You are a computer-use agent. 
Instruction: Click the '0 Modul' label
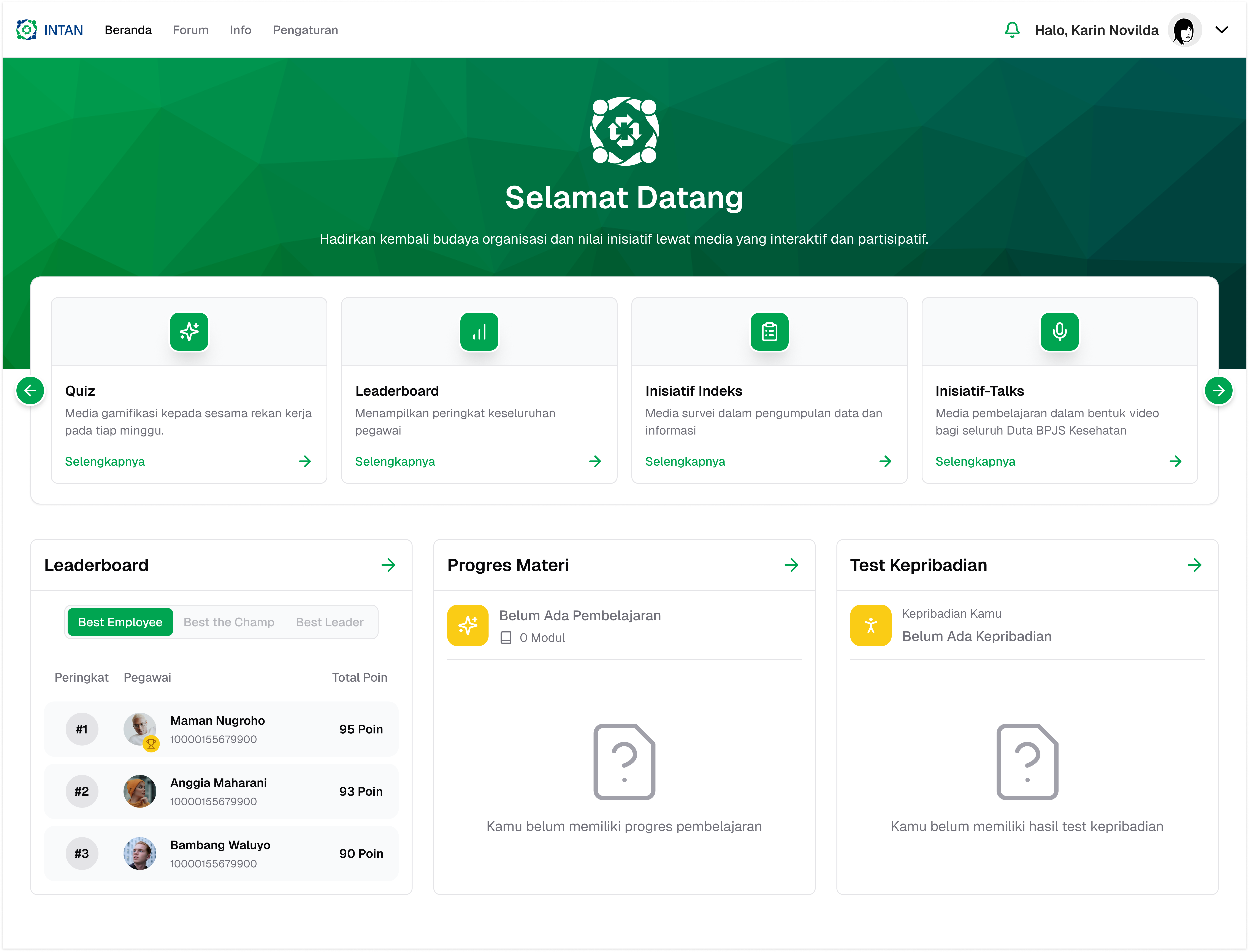point(542,638)
